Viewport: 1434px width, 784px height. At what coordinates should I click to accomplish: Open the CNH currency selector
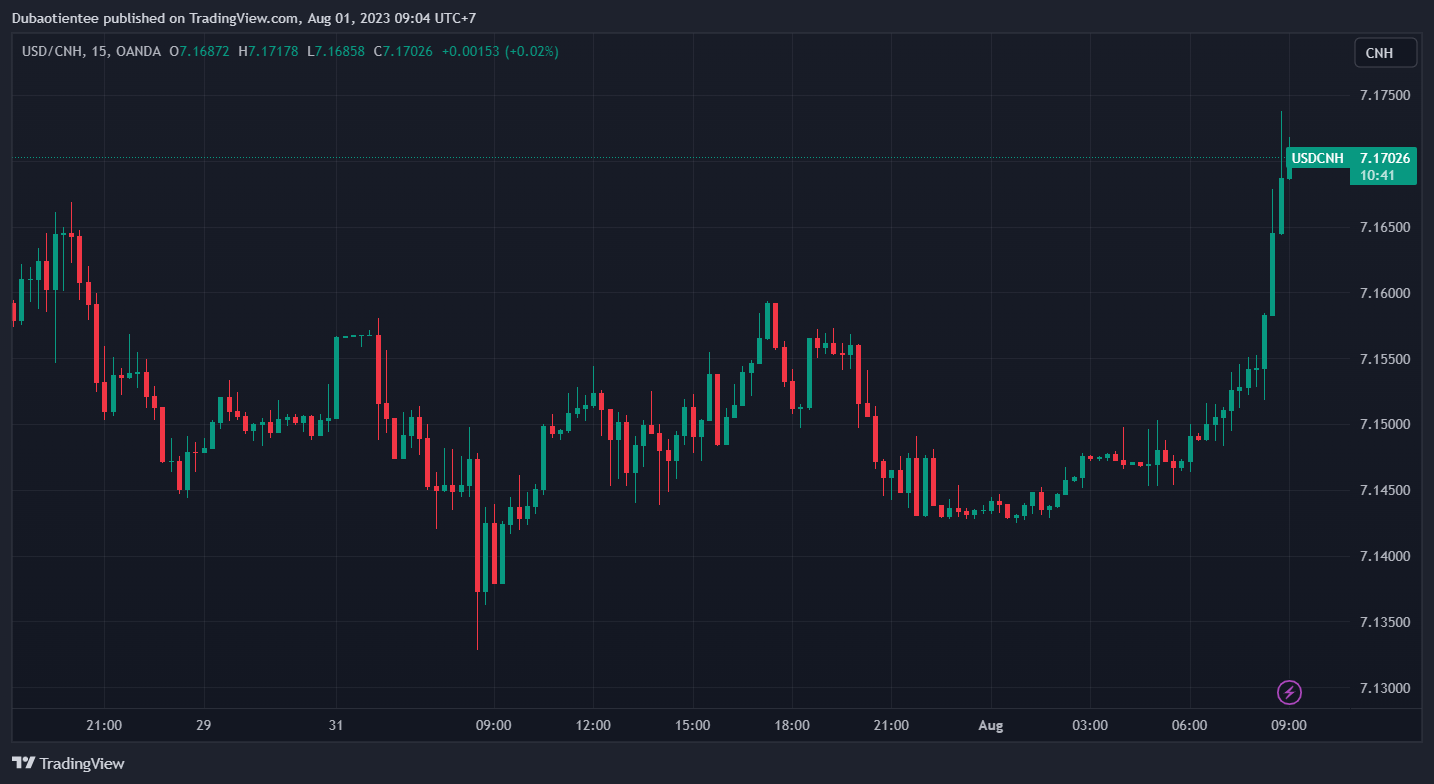[1385, 52]
